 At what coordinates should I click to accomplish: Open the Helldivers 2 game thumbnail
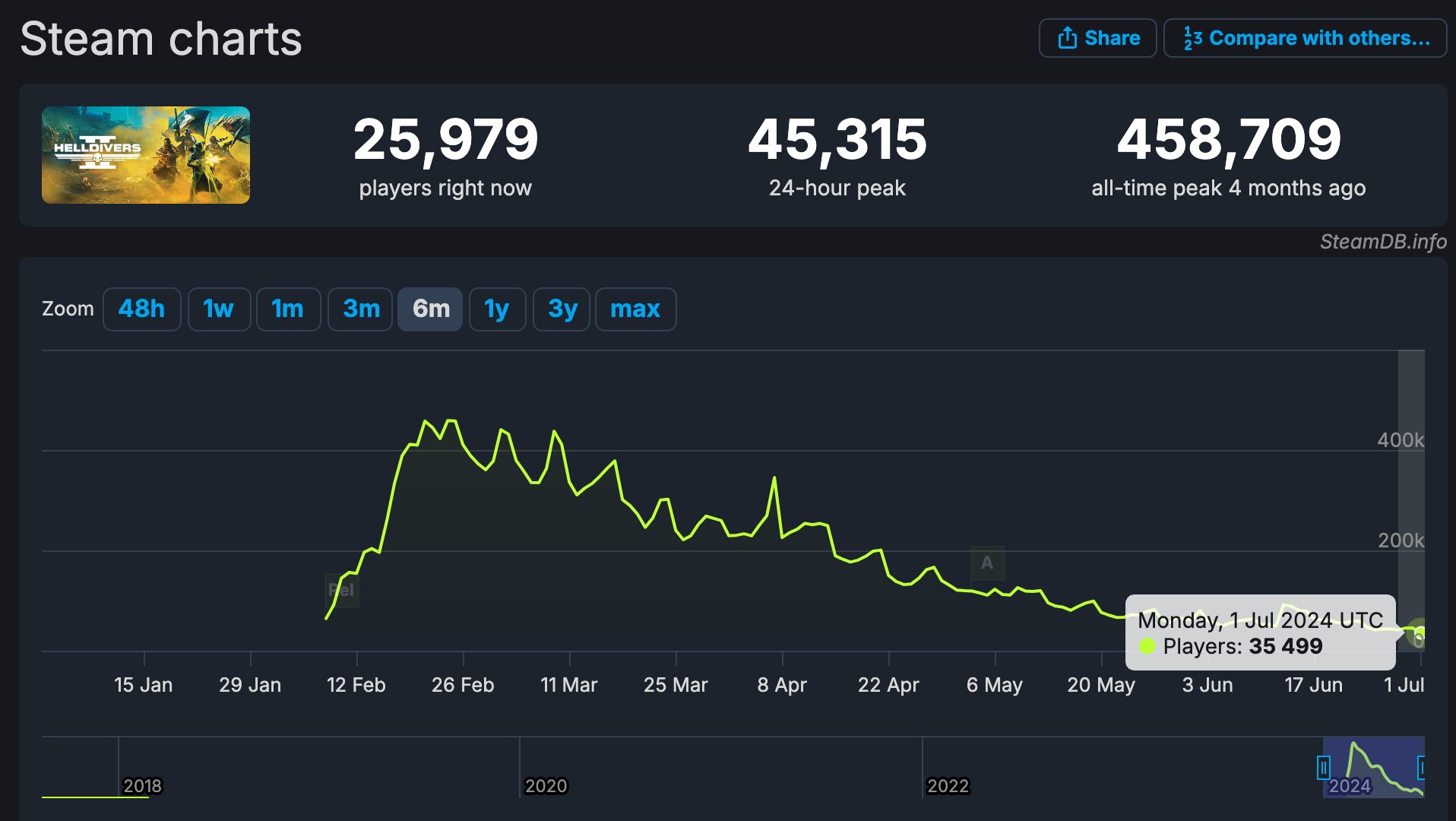pyautogui.click(x=146, y=155)
